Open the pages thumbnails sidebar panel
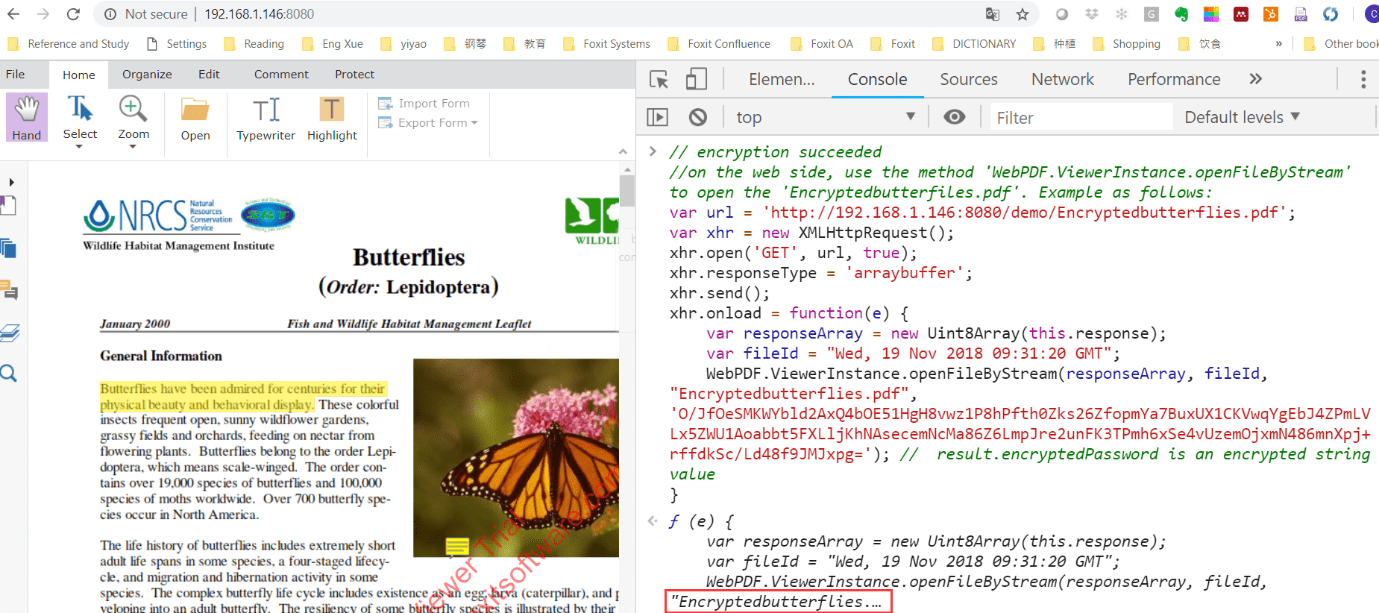The height and width of the screenshot is (613, 1379). coord(8,248)
